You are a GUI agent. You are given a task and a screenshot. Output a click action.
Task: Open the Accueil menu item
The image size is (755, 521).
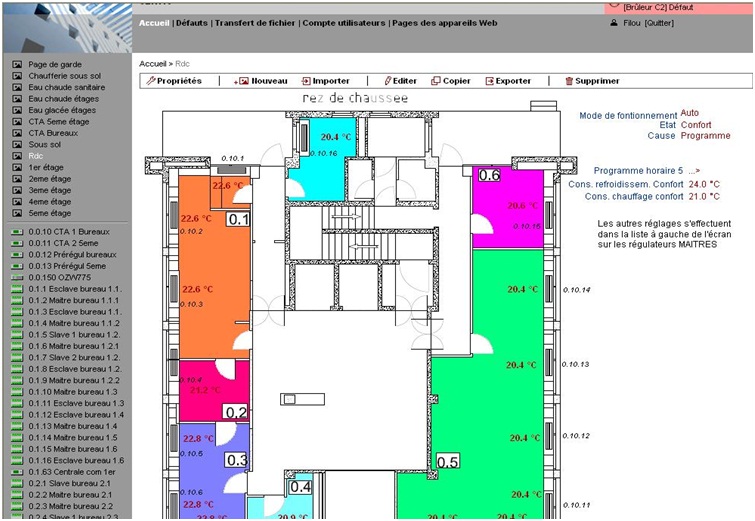(x=154, y=22)
